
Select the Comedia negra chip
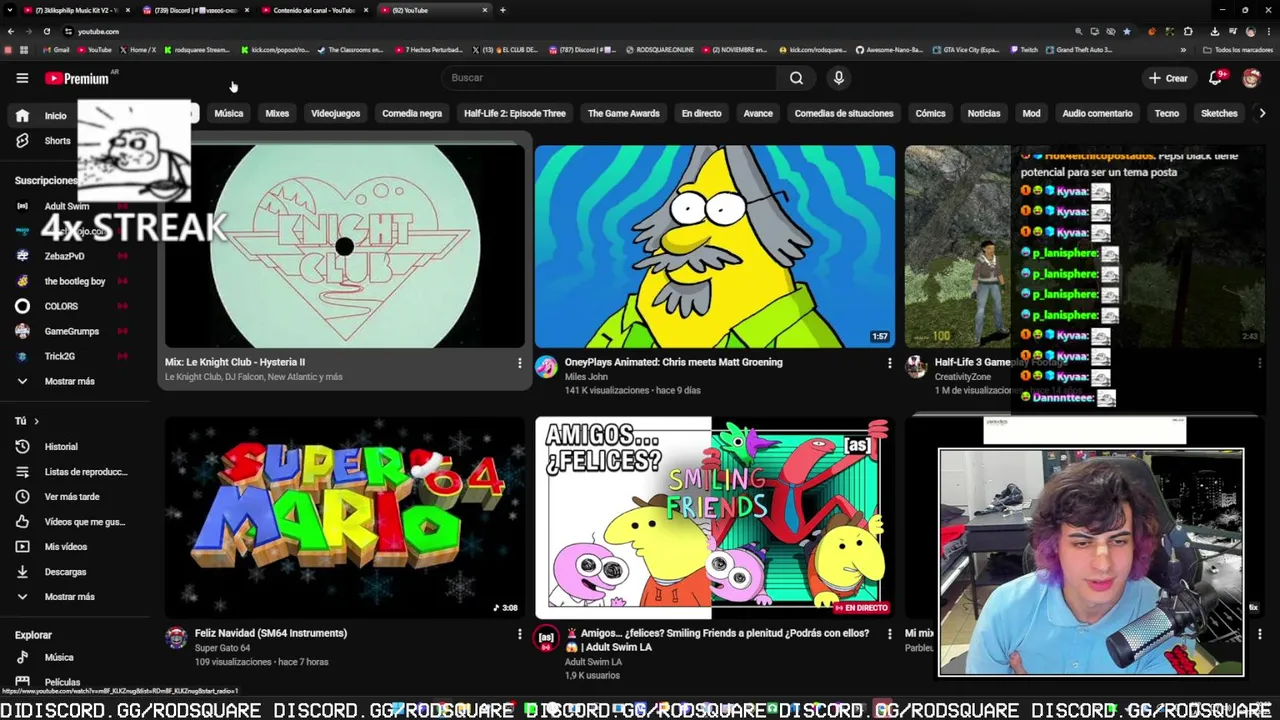[412, 113]
